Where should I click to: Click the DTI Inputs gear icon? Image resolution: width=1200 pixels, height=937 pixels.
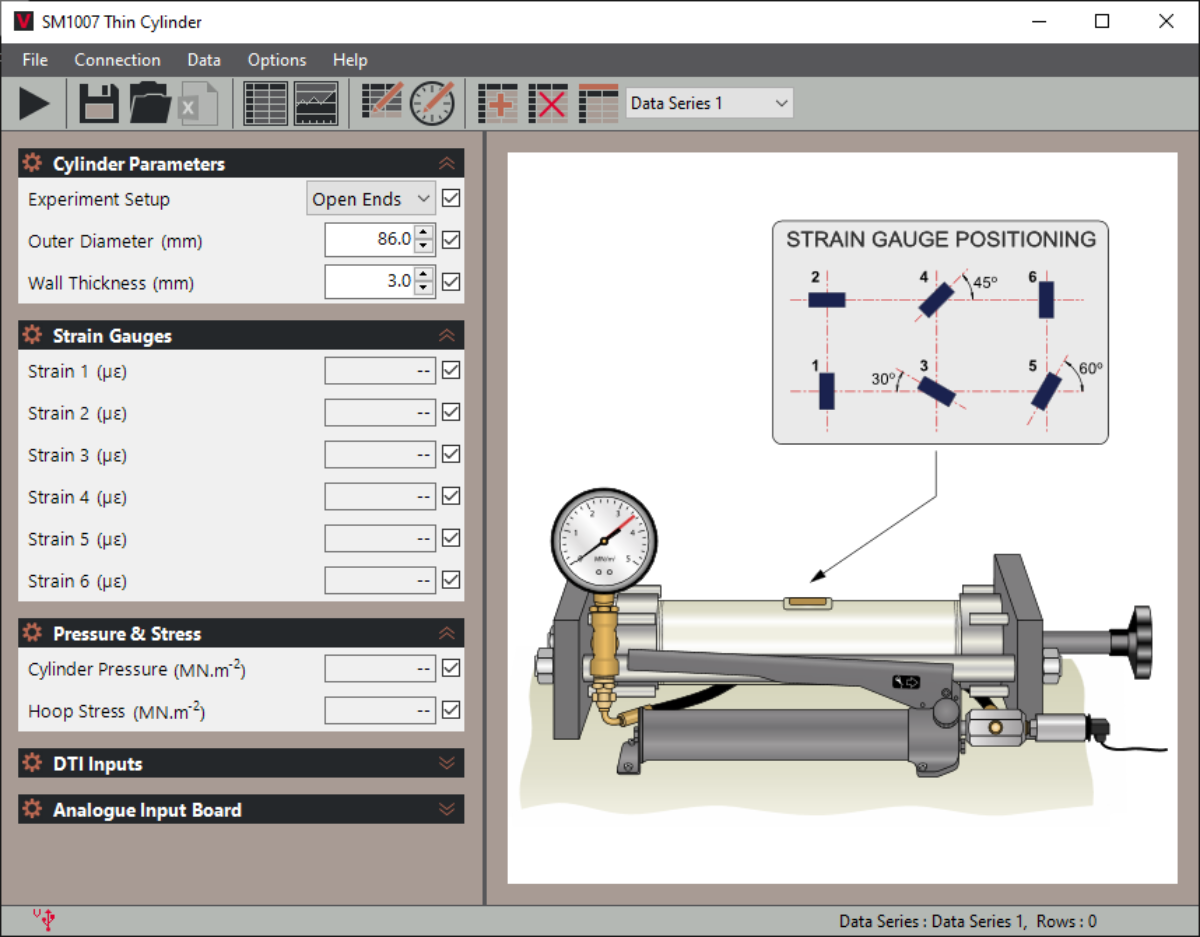click(x=33, y=763)
